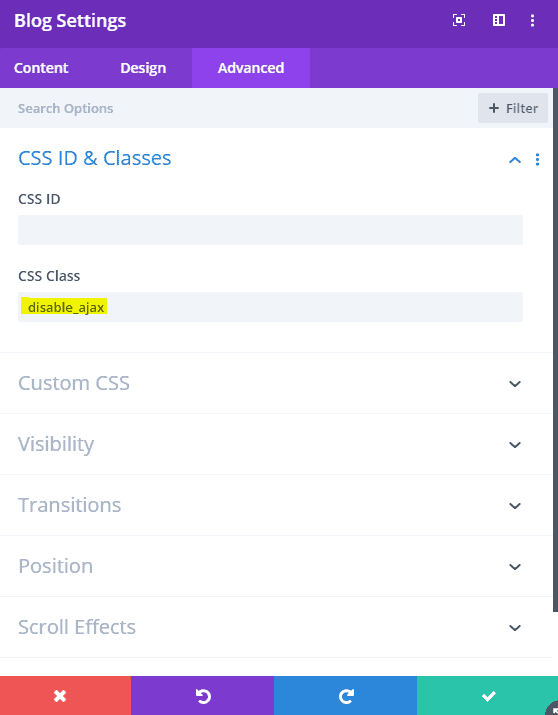
Task: Click the blue redo arrow button
Action: [346, 695]
